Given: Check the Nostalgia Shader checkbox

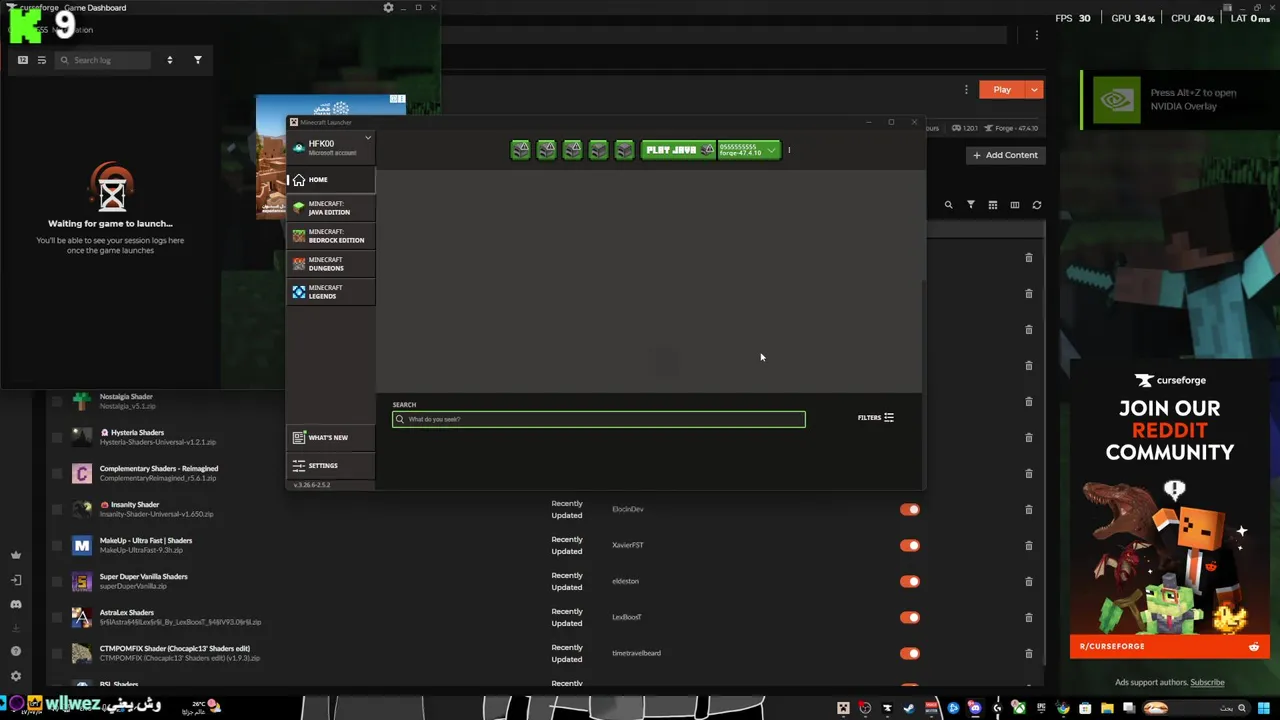Looking at the screenshot, I should (x=57, y=402).
